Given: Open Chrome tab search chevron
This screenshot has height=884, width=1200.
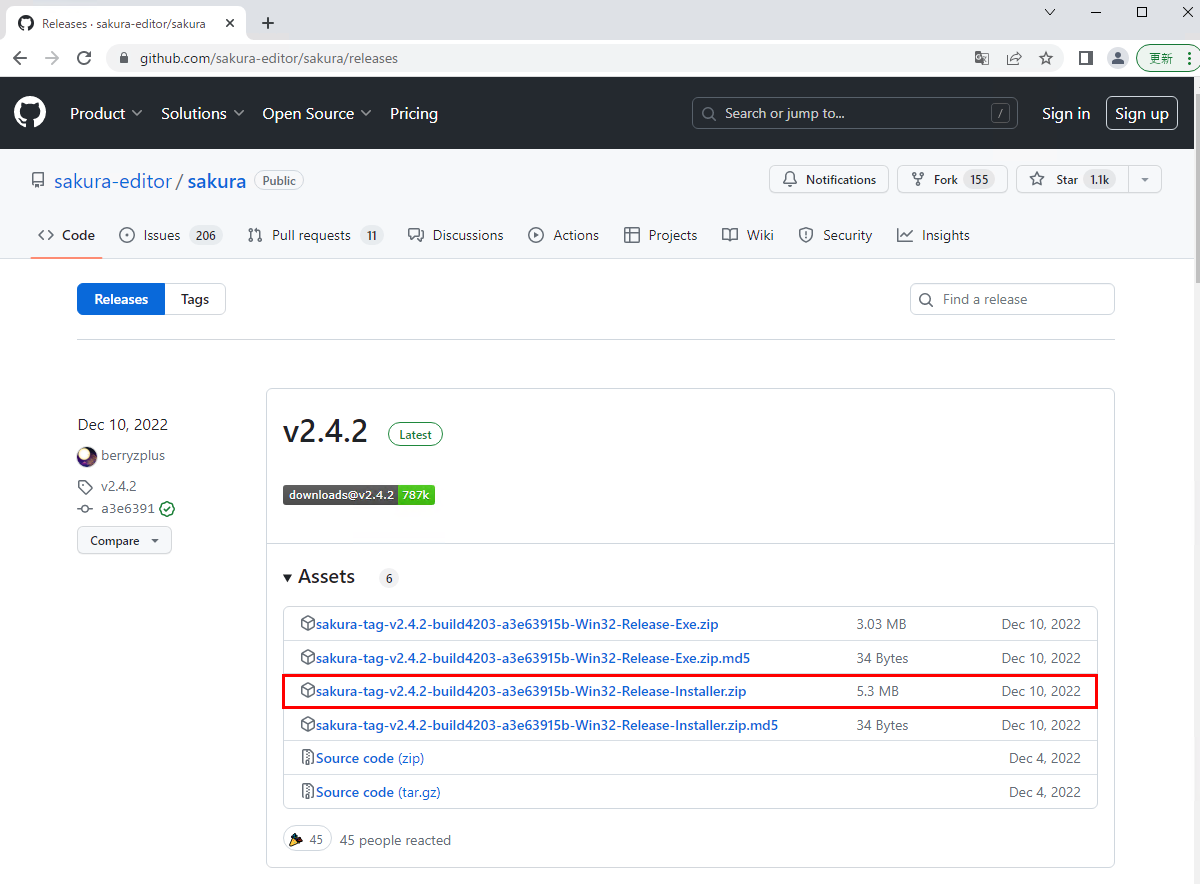Looking at the screenshot, I should pos(1050,12).
